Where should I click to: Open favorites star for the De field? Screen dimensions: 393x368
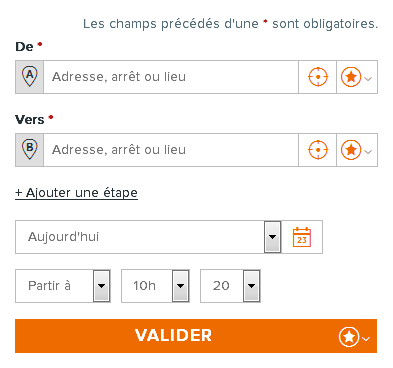point(351,77)
